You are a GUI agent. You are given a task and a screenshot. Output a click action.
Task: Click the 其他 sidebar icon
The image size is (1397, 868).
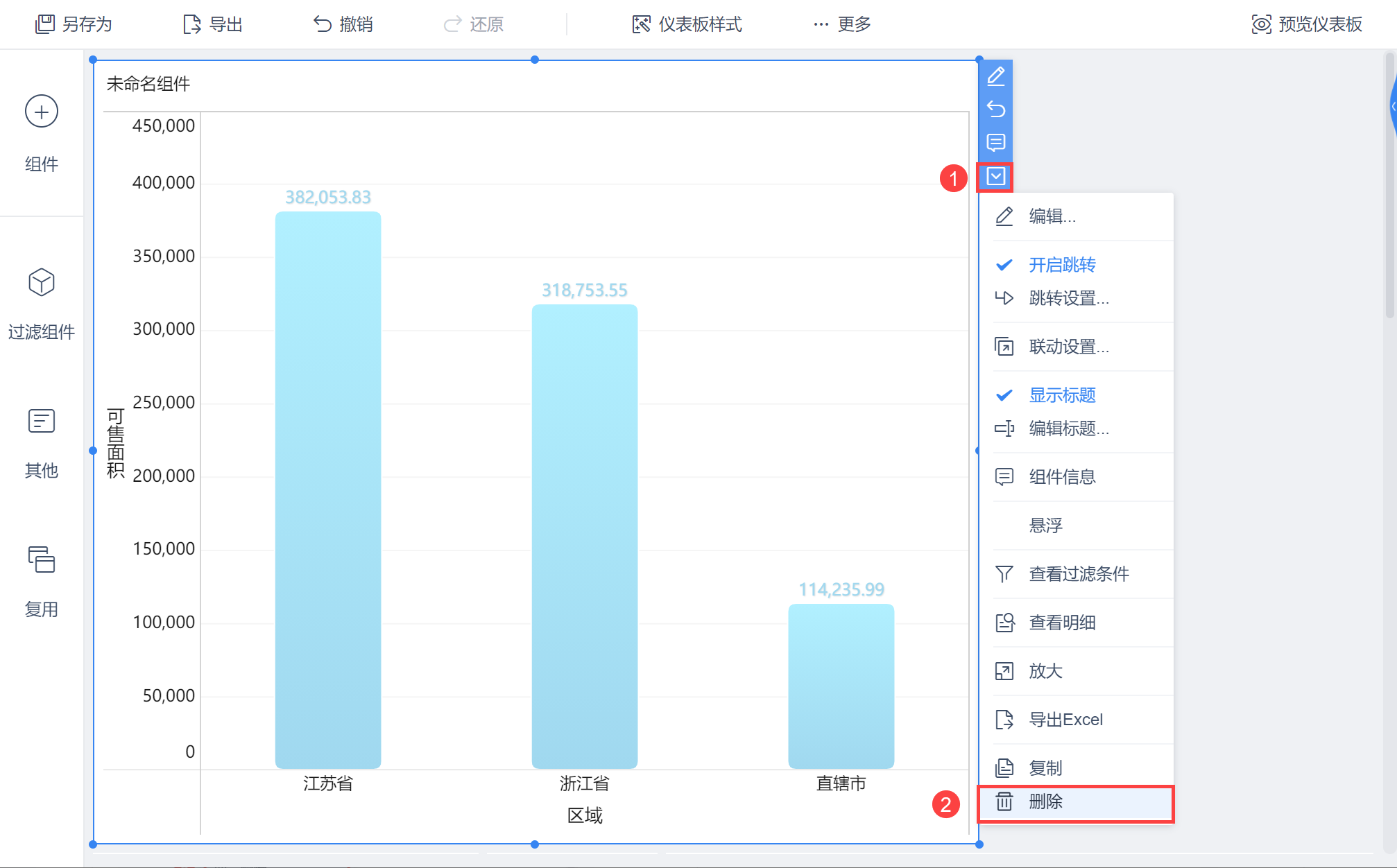pos(42,421)
